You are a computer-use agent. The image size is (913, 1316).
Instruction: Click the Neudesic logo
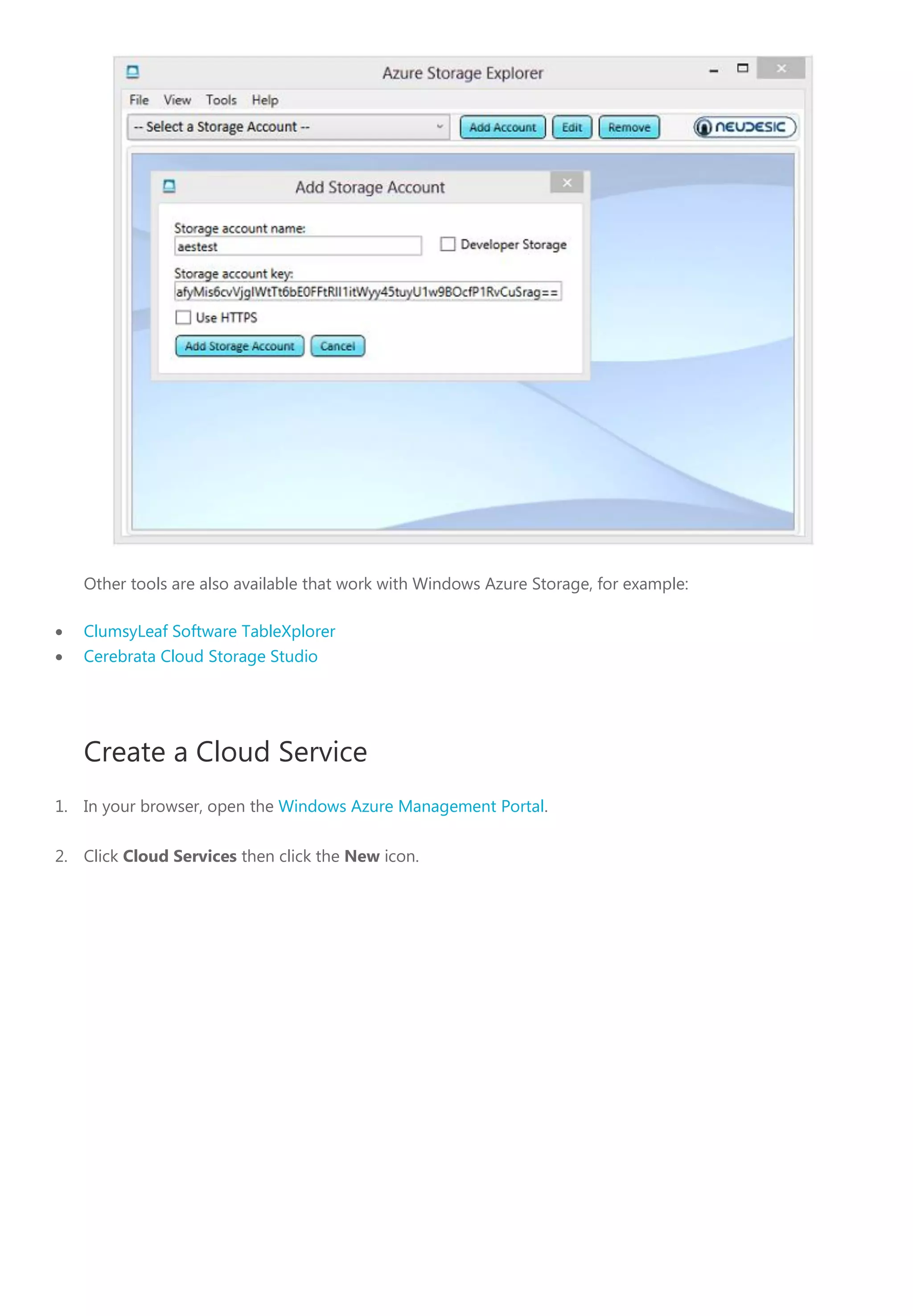pos(744,127)
